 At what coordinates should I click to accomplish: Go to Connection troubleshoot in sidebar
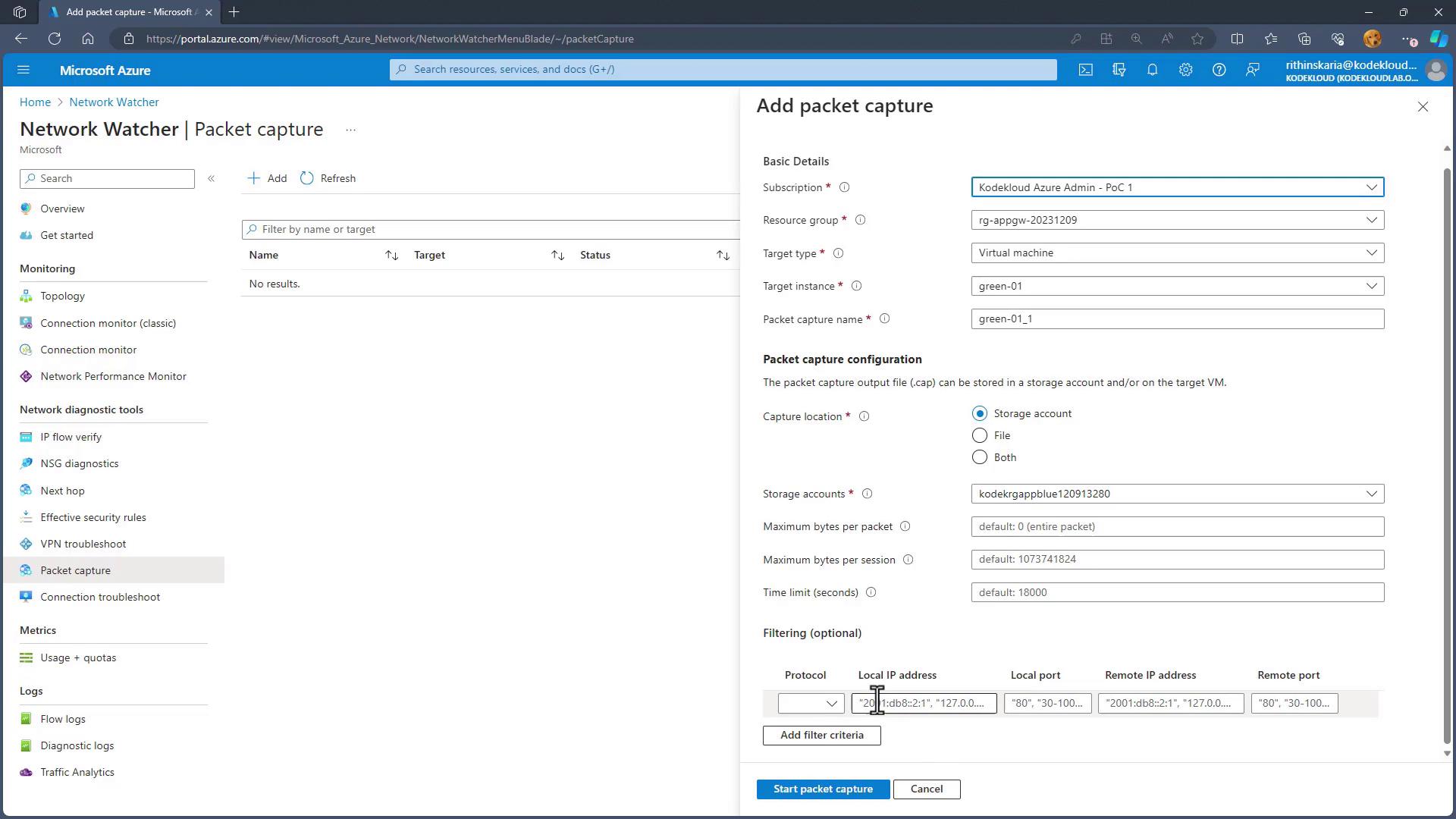pos(99,597)
